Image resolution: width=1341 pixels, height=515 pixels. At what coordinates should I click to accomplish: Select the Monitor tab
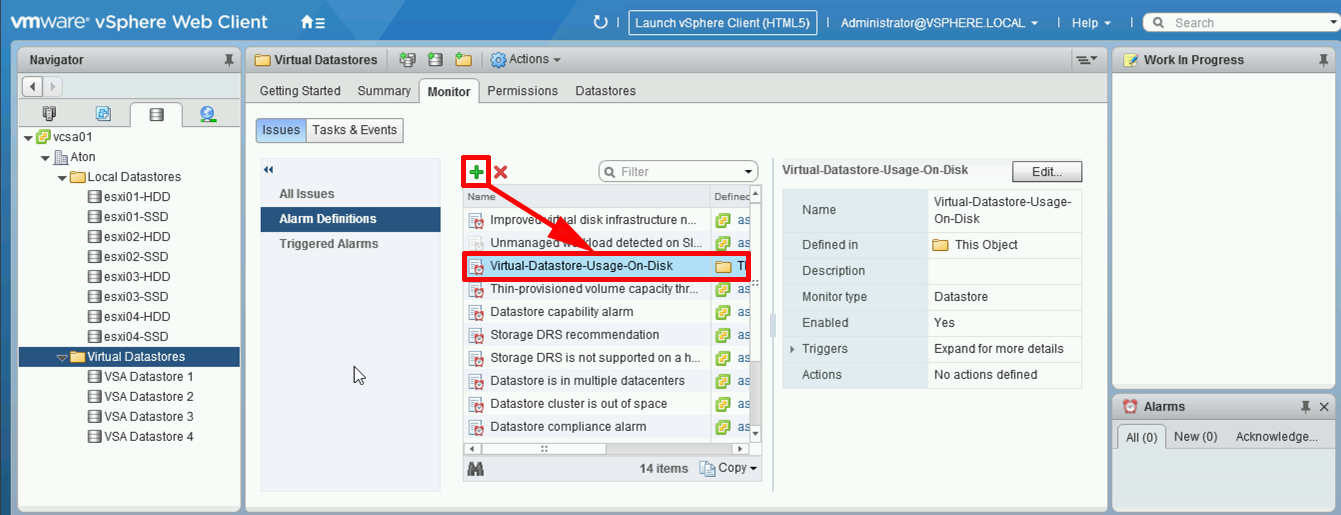click(x=449, y=91)
